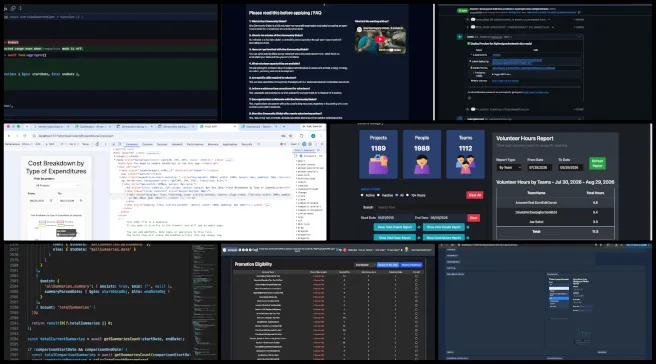Click the People card person icon
Screen dimensions: 656x364
tap(422, 164)
